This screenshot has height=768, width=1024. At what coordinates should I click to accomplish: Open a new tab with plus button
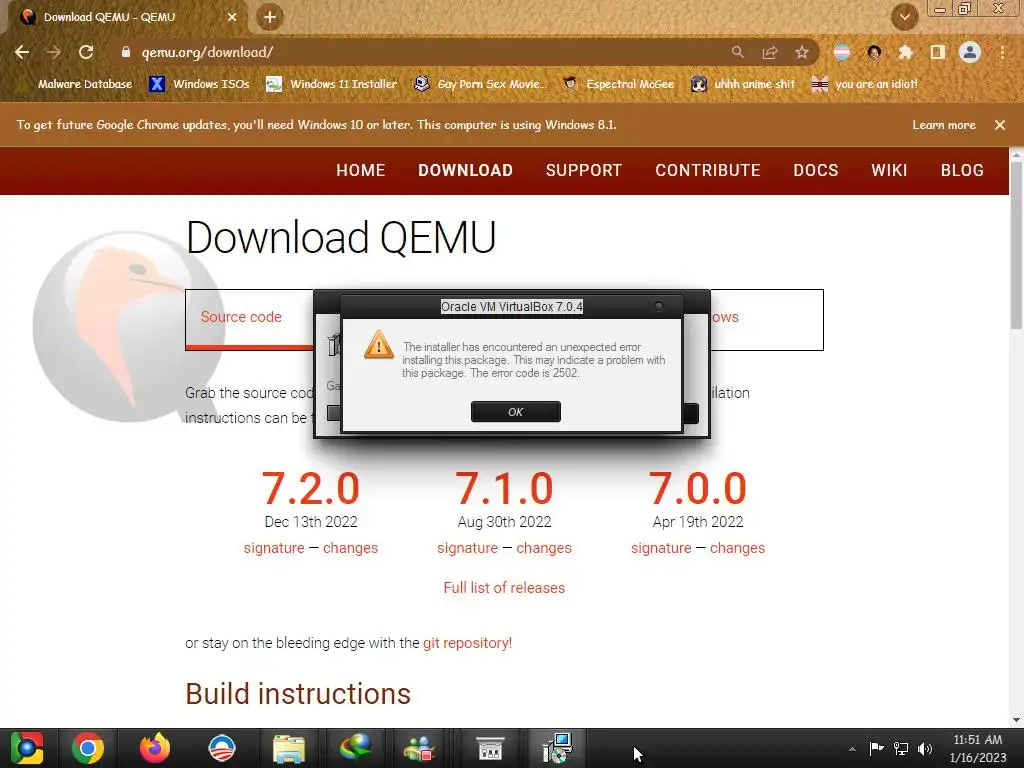pos(270,17)
